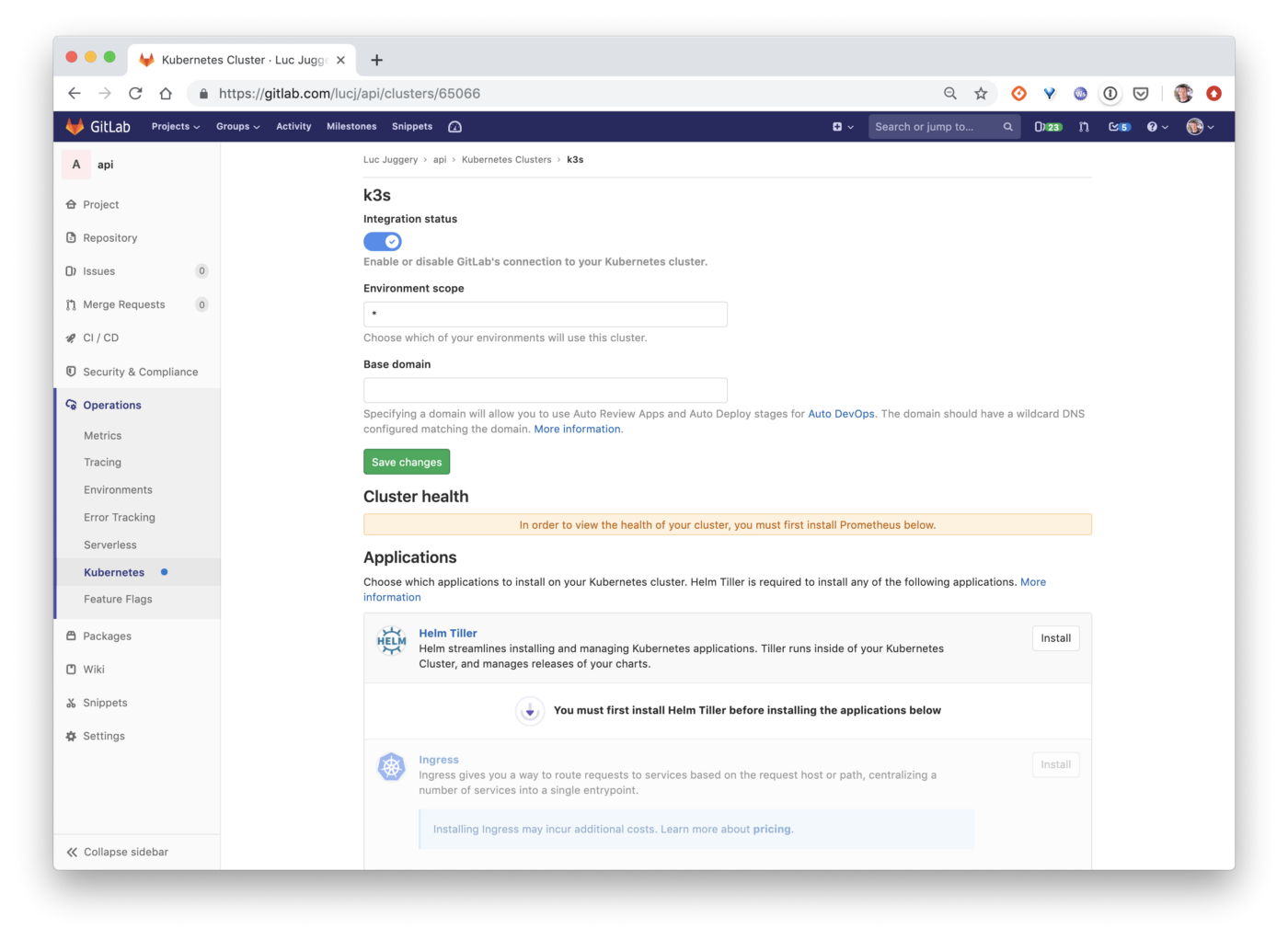
Task: Expand the Groups dropdown in navbar
Action: 237,127
